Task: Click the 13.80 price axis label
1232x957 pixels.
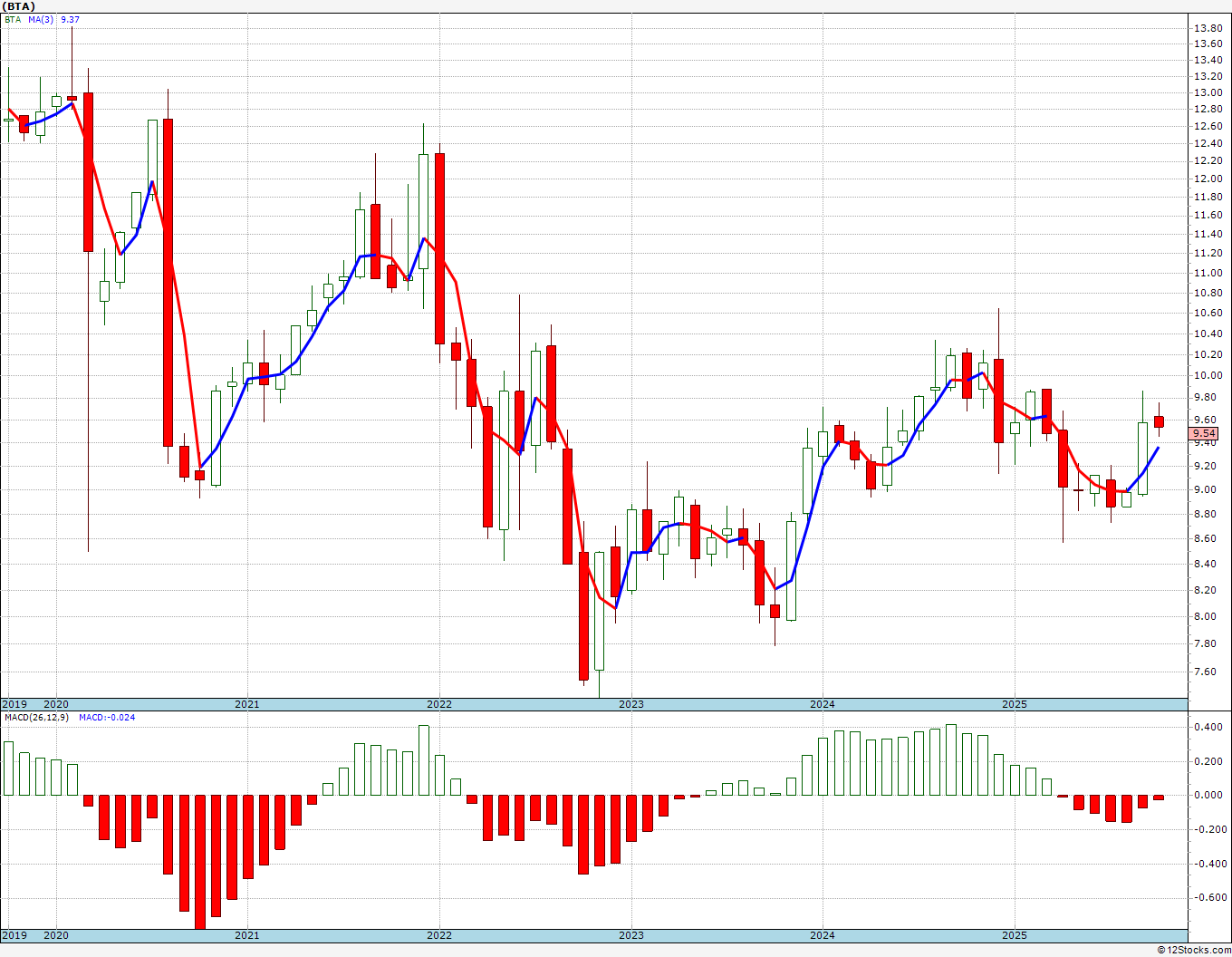Action: pos(1208,29)
